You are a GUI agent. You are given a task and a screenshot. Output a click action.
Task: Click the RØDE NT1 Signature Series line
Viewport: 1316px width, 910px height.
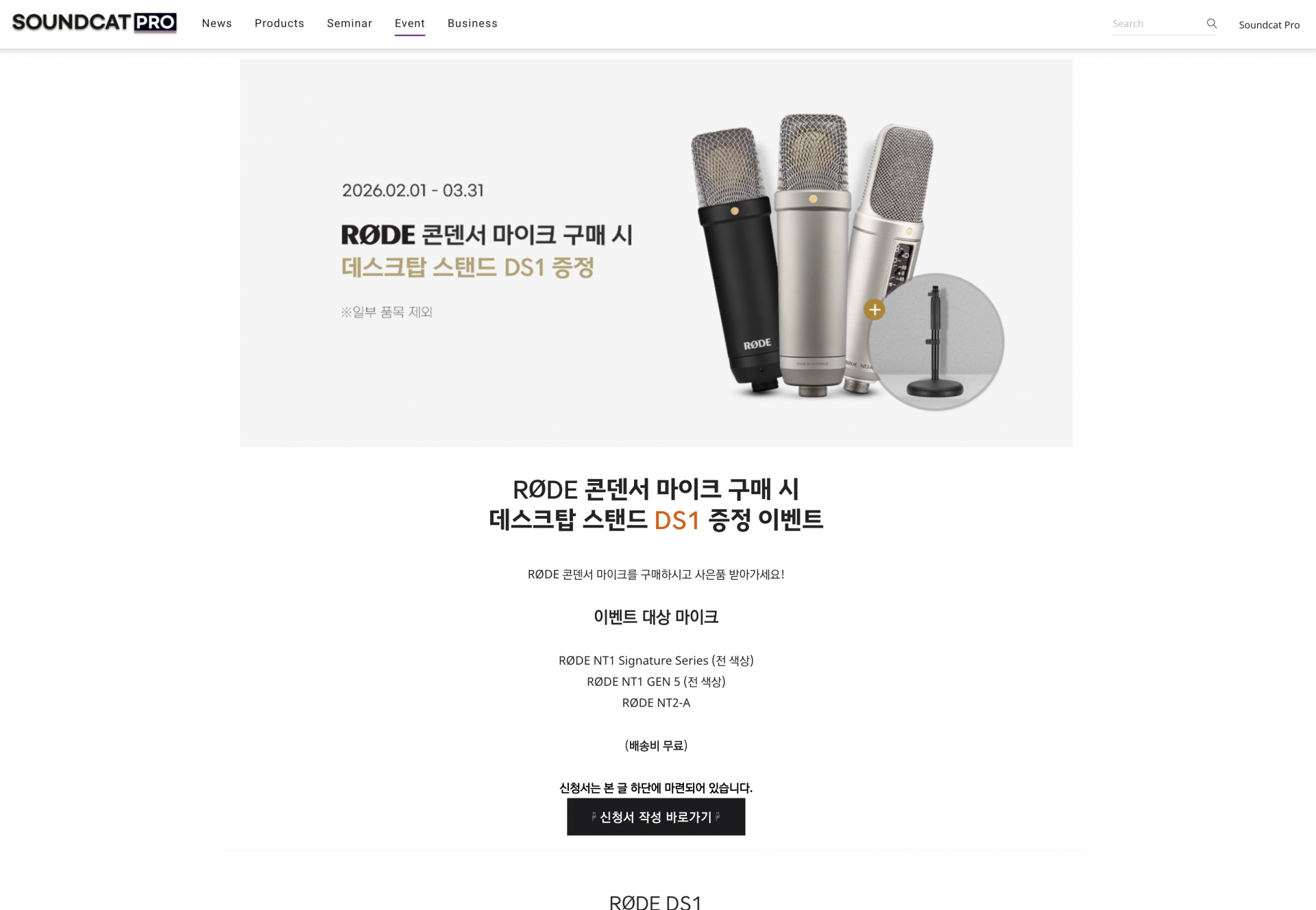[656, 660]
